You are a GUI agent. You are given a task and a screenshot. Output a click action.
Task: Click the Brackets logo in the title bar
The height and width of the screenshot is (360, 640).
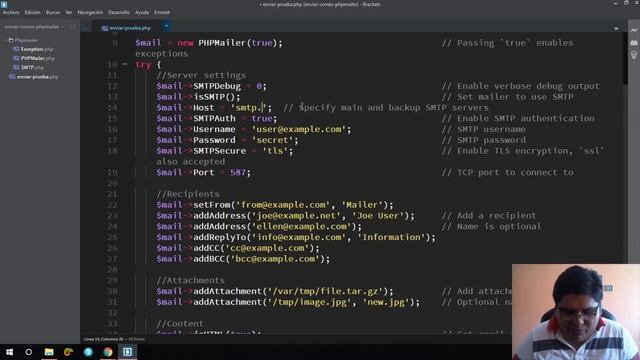pos(4,4)
